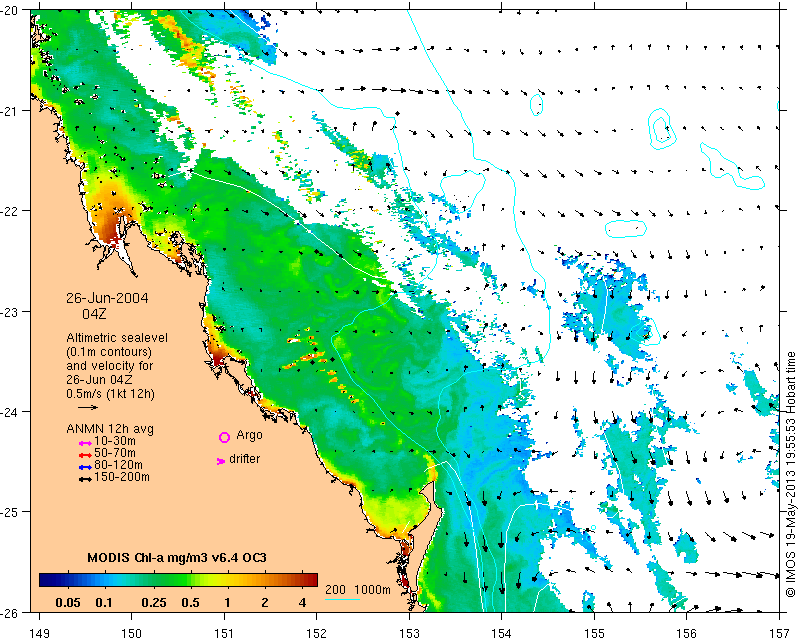800x640 pixels.
Task: Click the colorbar label 0.05
Action: click(x=68, y=603)
